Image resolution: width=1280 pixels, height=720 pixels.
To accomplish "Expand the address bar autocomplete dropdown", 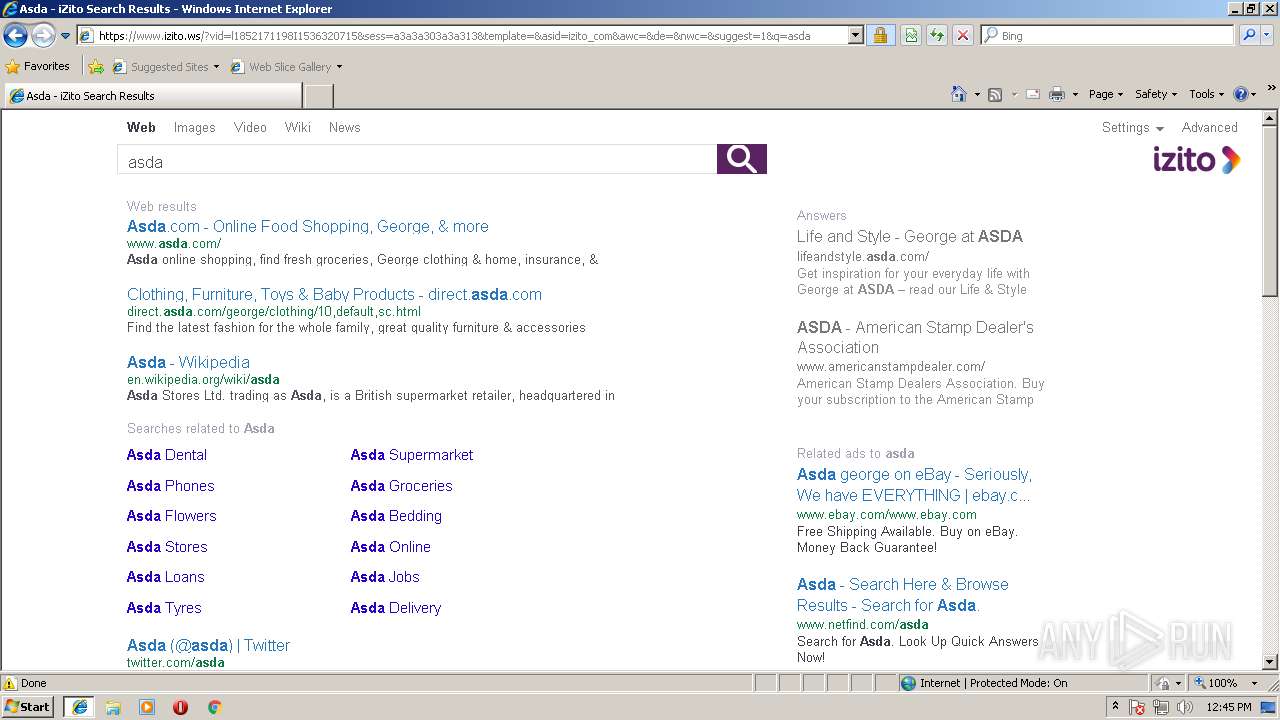I will (x=856, y=36).
